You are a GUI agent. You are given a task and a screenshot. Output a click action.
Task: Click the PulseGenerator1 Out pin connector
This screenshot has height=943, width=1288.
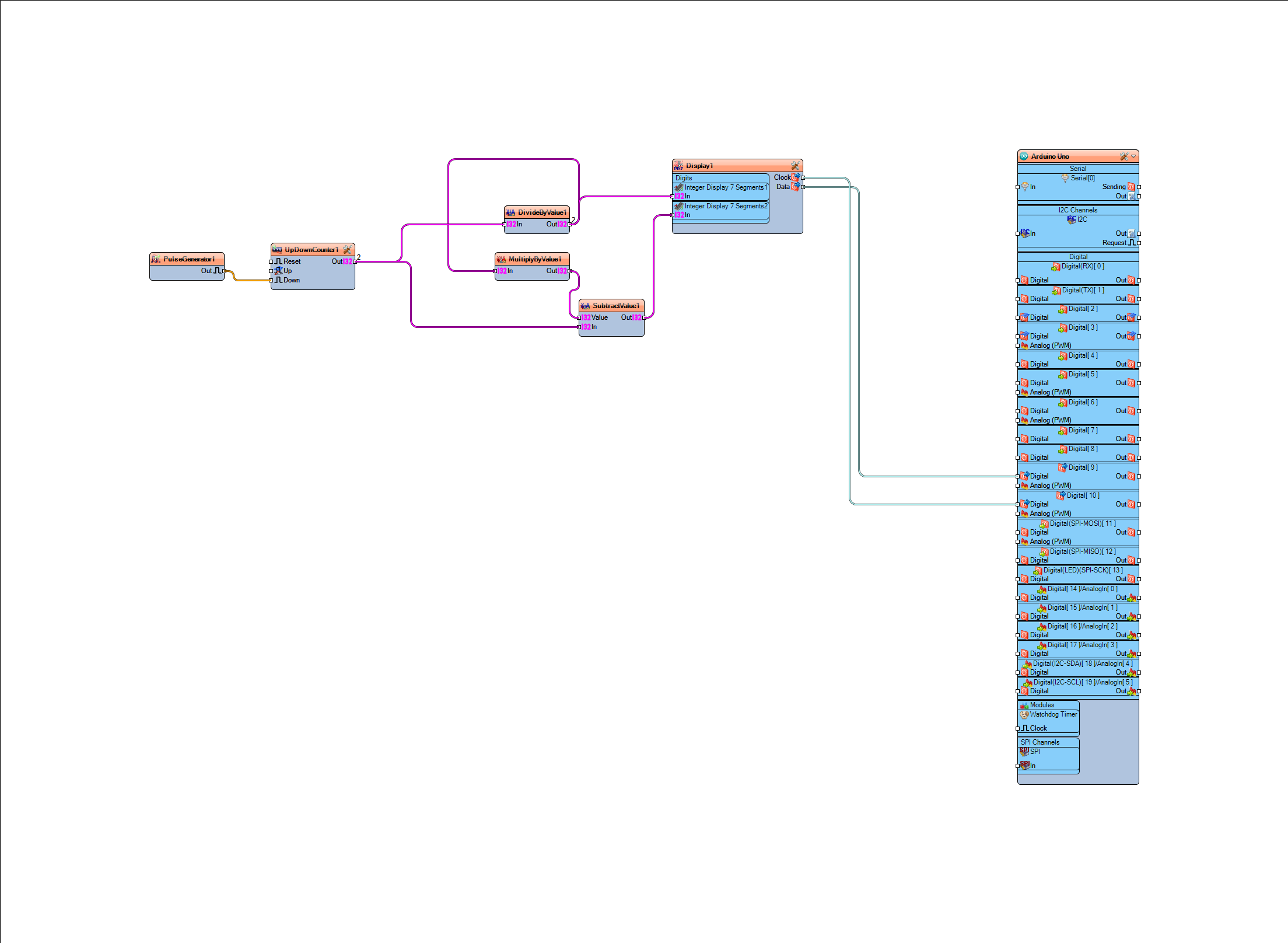pos(225,271)
